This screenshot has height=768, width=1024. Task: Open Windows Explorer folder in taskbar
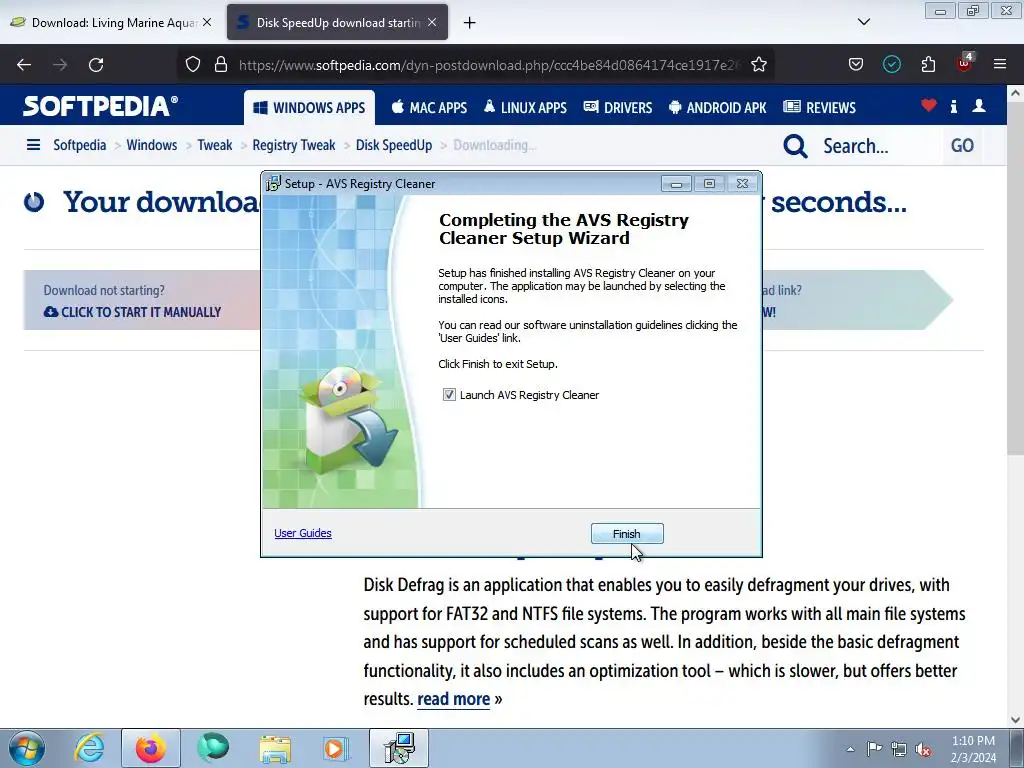(x=275, y=748)
